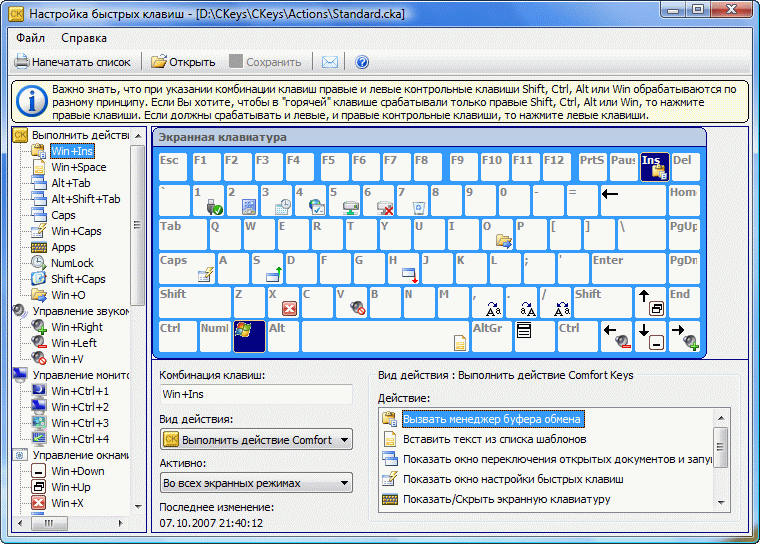Select the Shift+Caps tree item
The image size is (760, 544).
pyautogui.click(x=78, y=279)
